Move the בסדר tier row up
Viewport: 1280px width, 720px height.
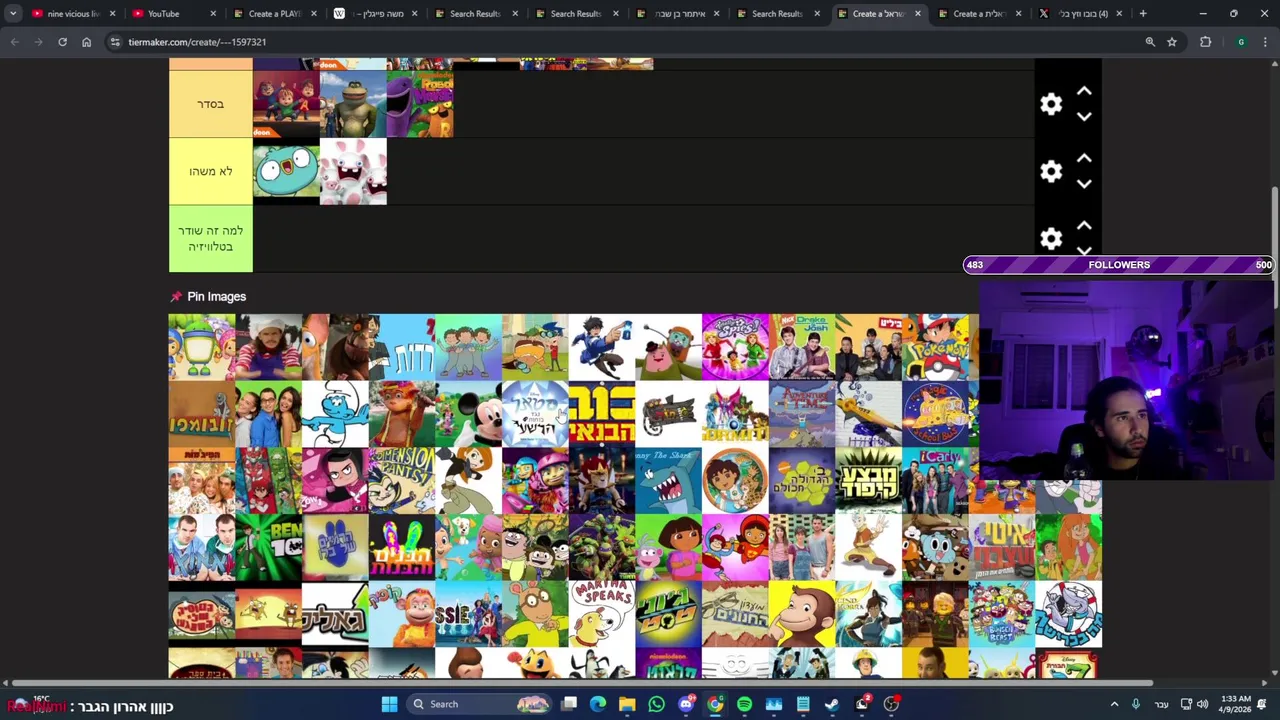tap(1084, 91)
